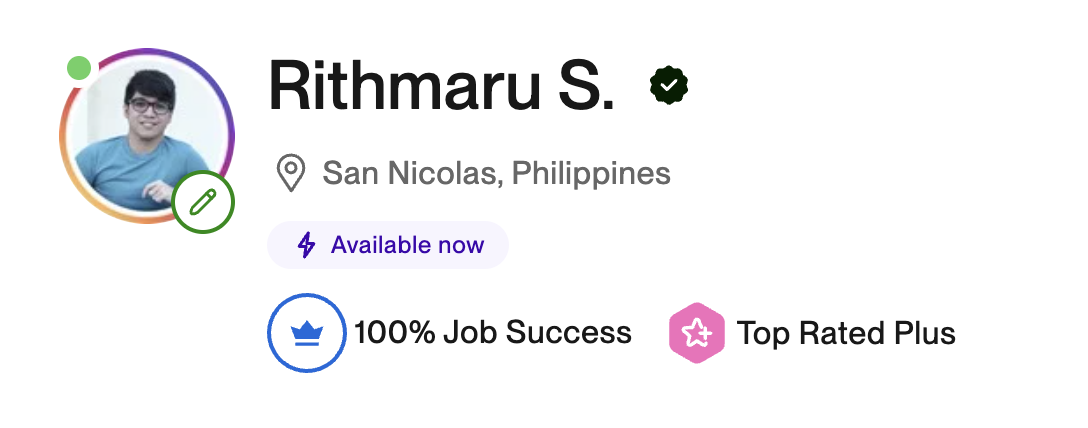Screen dimensions: 1088x428
Task: Click the word "now" in the status pill
Action: point(461,245)
